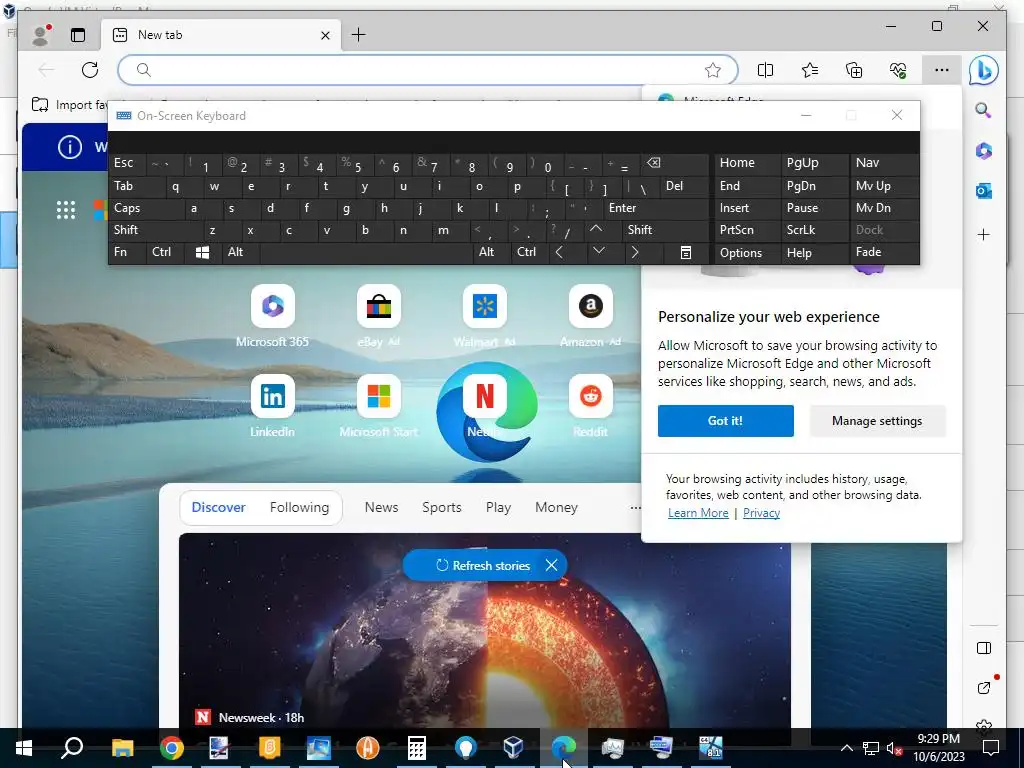Viewport: 1024px width, 768px height.
Task: Toggle split screen in Edge toolbar
Action: 765,70
